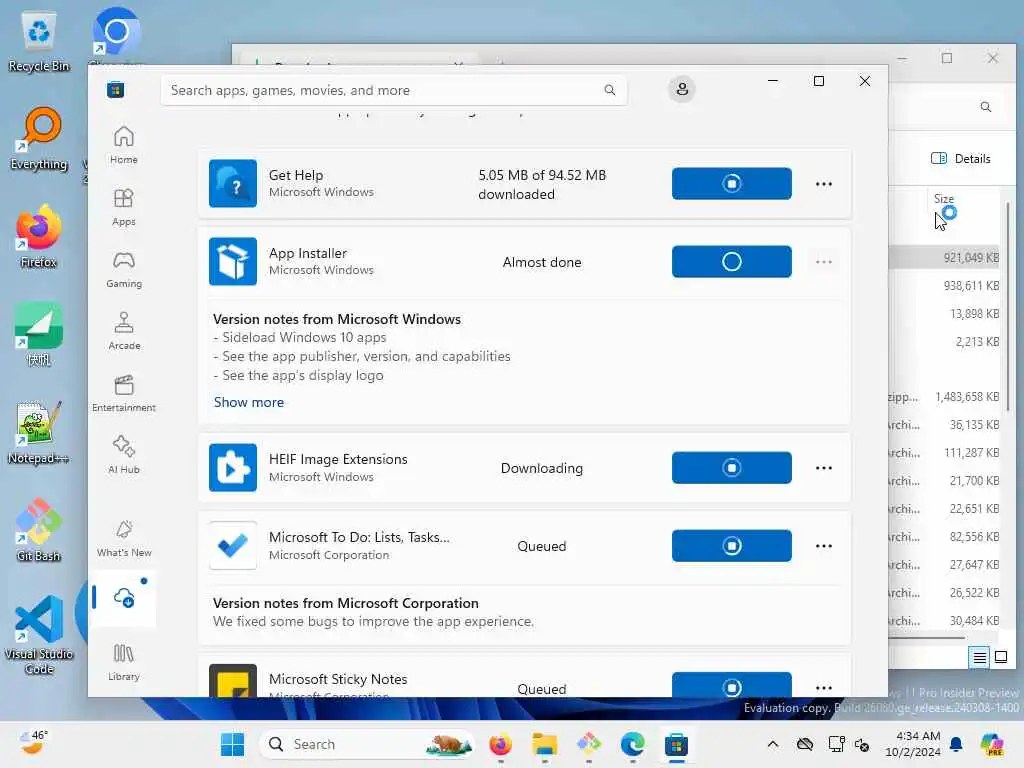
Task: Open the clock showing 4:34 AM
Action: (912, 744)
